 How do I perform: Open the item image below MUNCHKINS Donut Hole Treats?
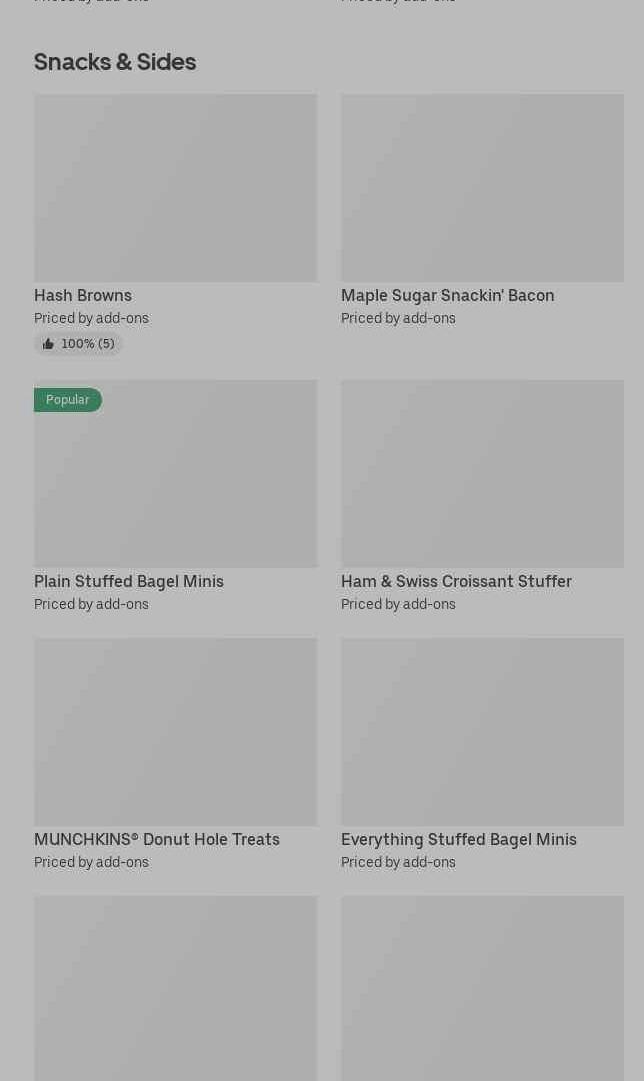pos(175,988)
